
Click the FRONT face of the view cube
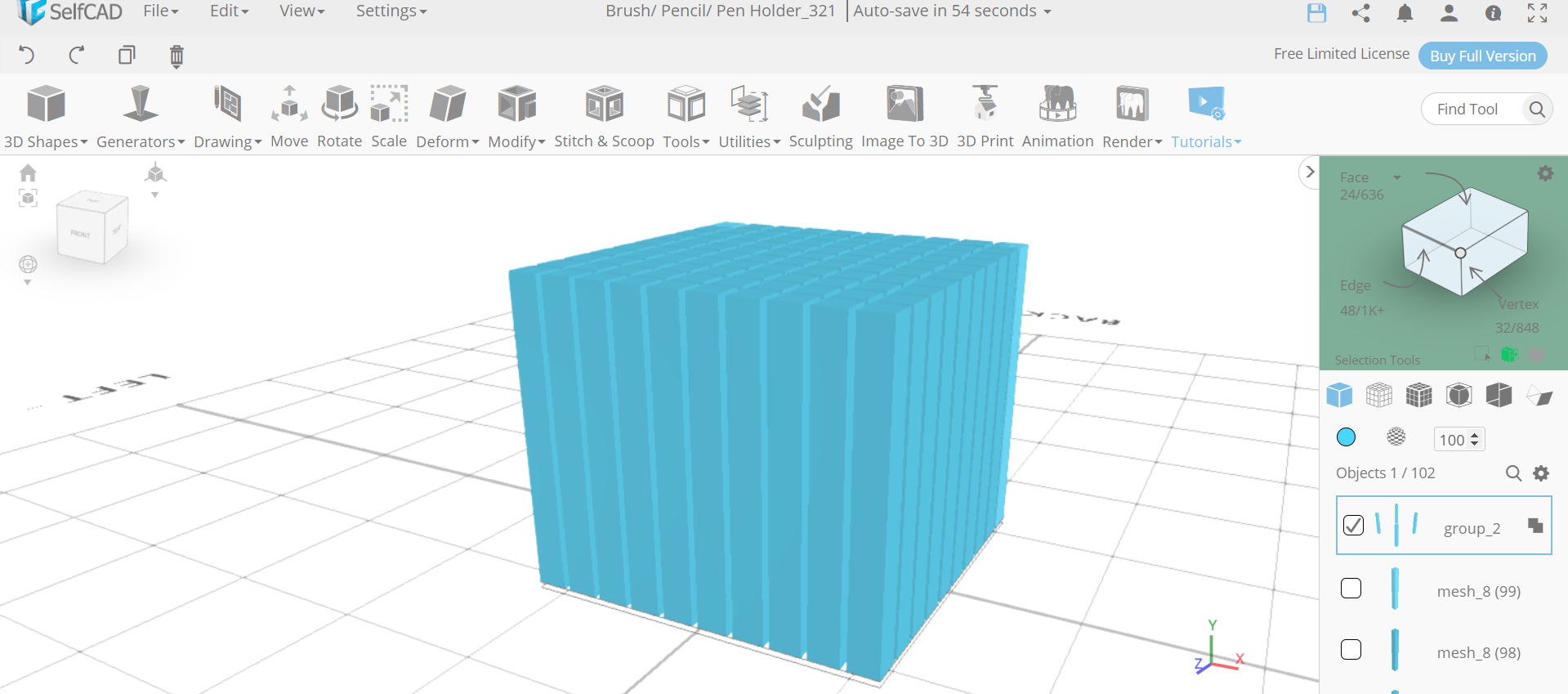point(80,234)
